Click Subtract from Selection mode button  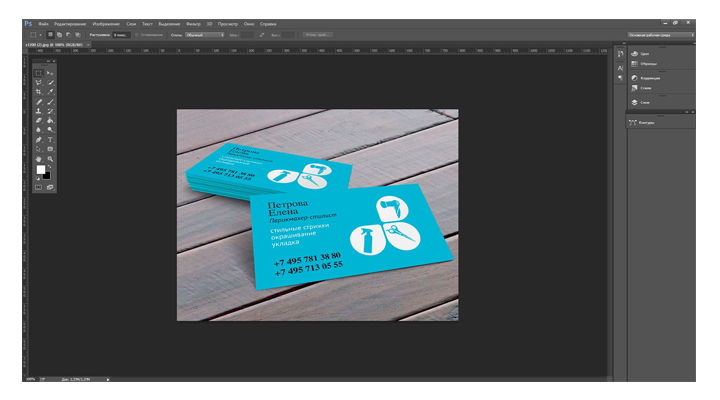coord(68,35)
